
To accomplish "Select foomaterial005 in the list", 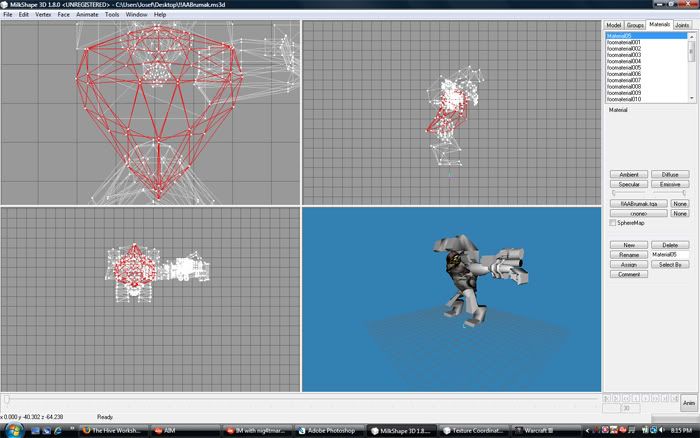I will pyautogui.click(x=647, y=67).
